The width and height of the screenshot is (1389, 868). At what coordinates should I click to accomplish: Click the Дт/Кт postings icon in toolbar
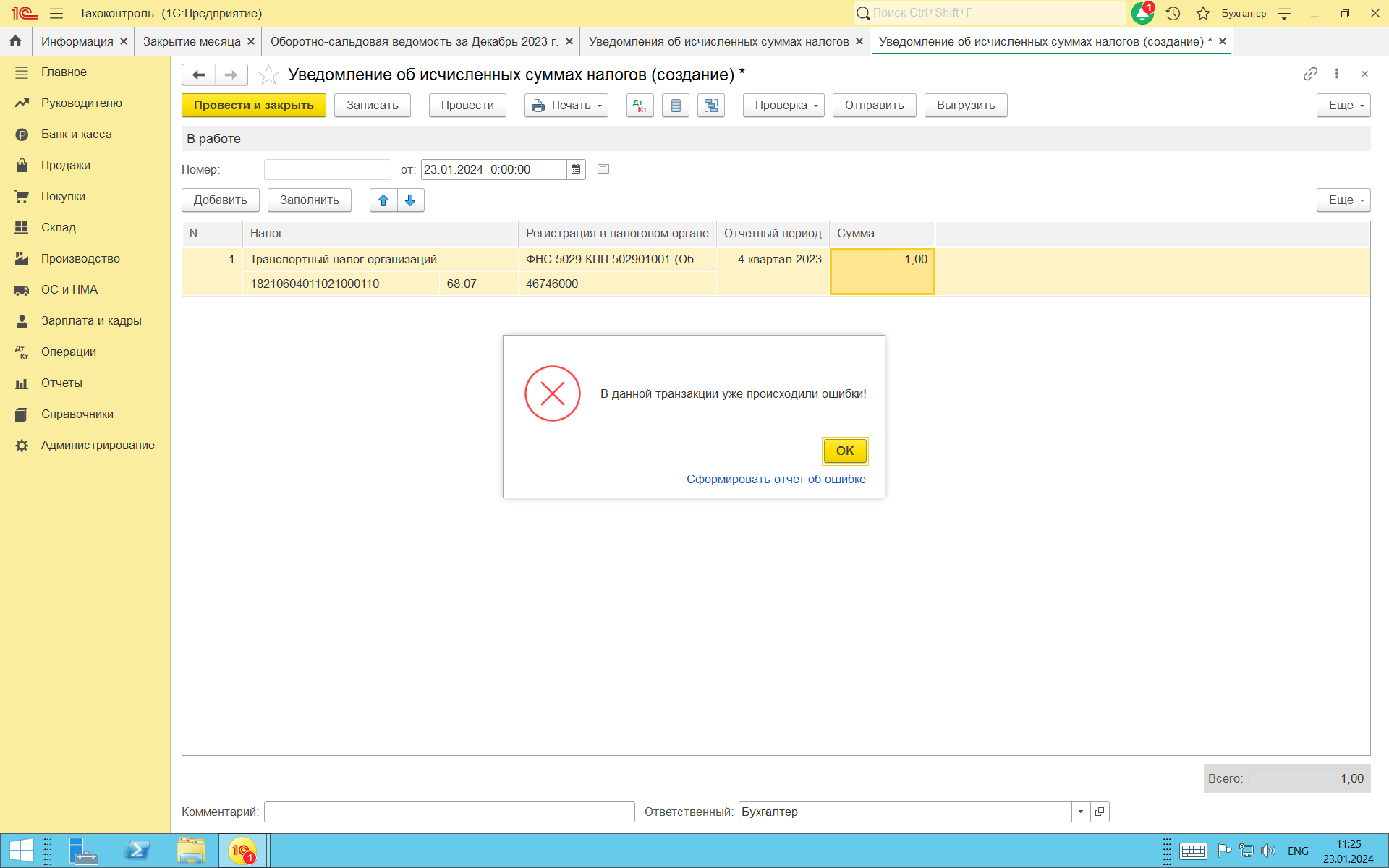point(640,106)
